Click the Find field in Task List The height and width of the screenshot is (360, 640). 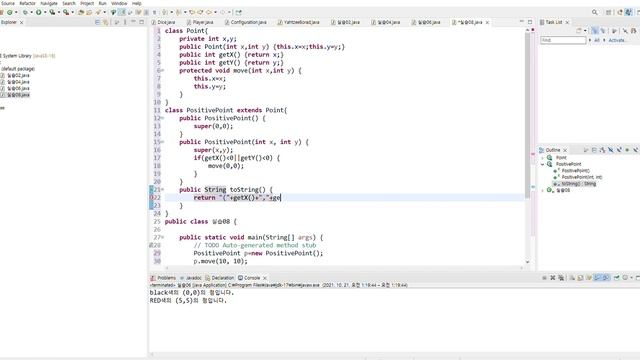tap(563, 40)
